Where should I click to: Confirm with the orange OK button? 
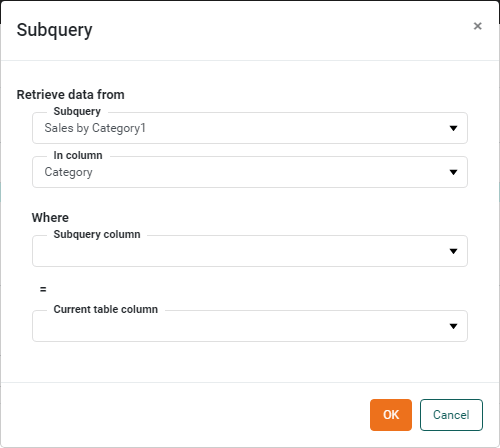coord(391,415)
